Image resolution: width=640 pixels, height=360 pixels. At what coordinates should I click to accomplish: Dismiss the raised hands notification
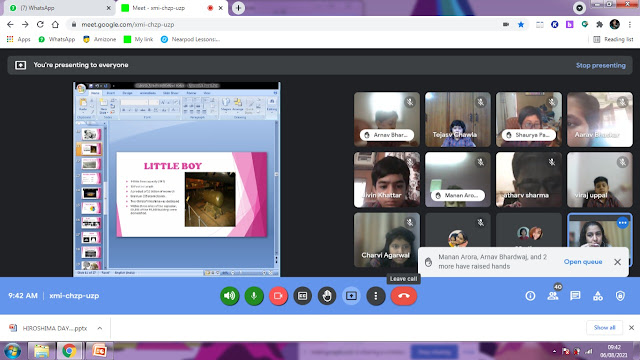(x=618, y=262)
